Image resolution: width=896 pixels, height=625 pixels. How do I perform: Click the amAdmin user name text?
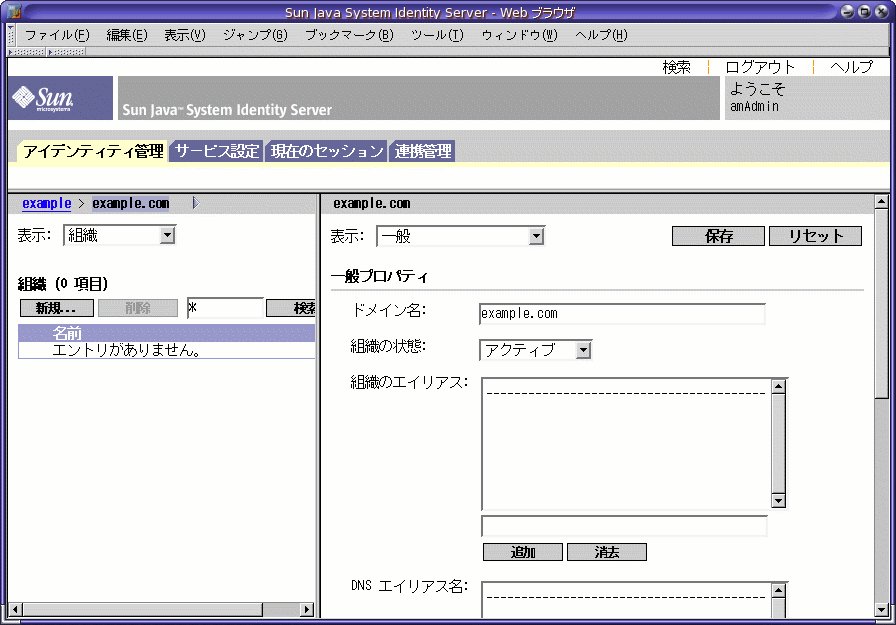(754, 106)
